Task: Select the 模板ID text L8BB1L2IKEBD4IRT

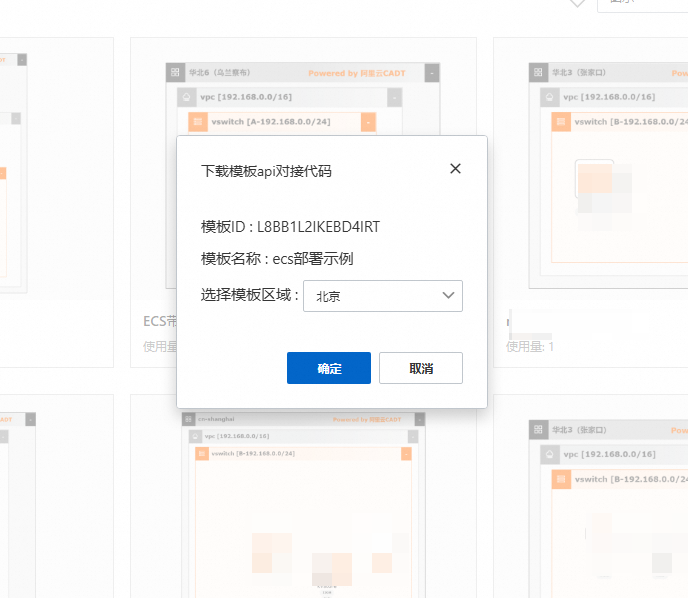Action: click(319, 227)
